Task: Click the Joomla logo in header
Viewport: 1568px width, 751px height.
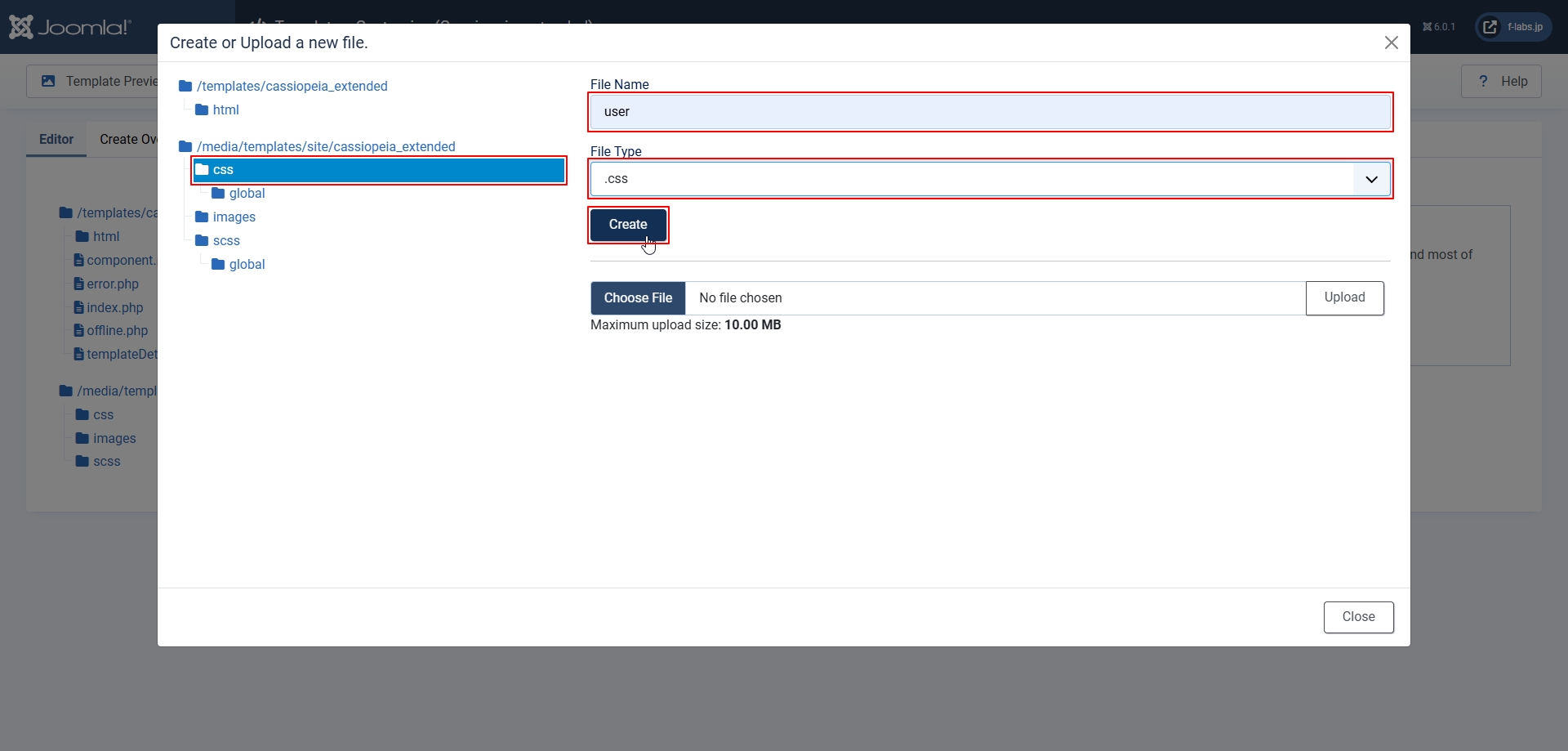Action: [x=69, y=27]
